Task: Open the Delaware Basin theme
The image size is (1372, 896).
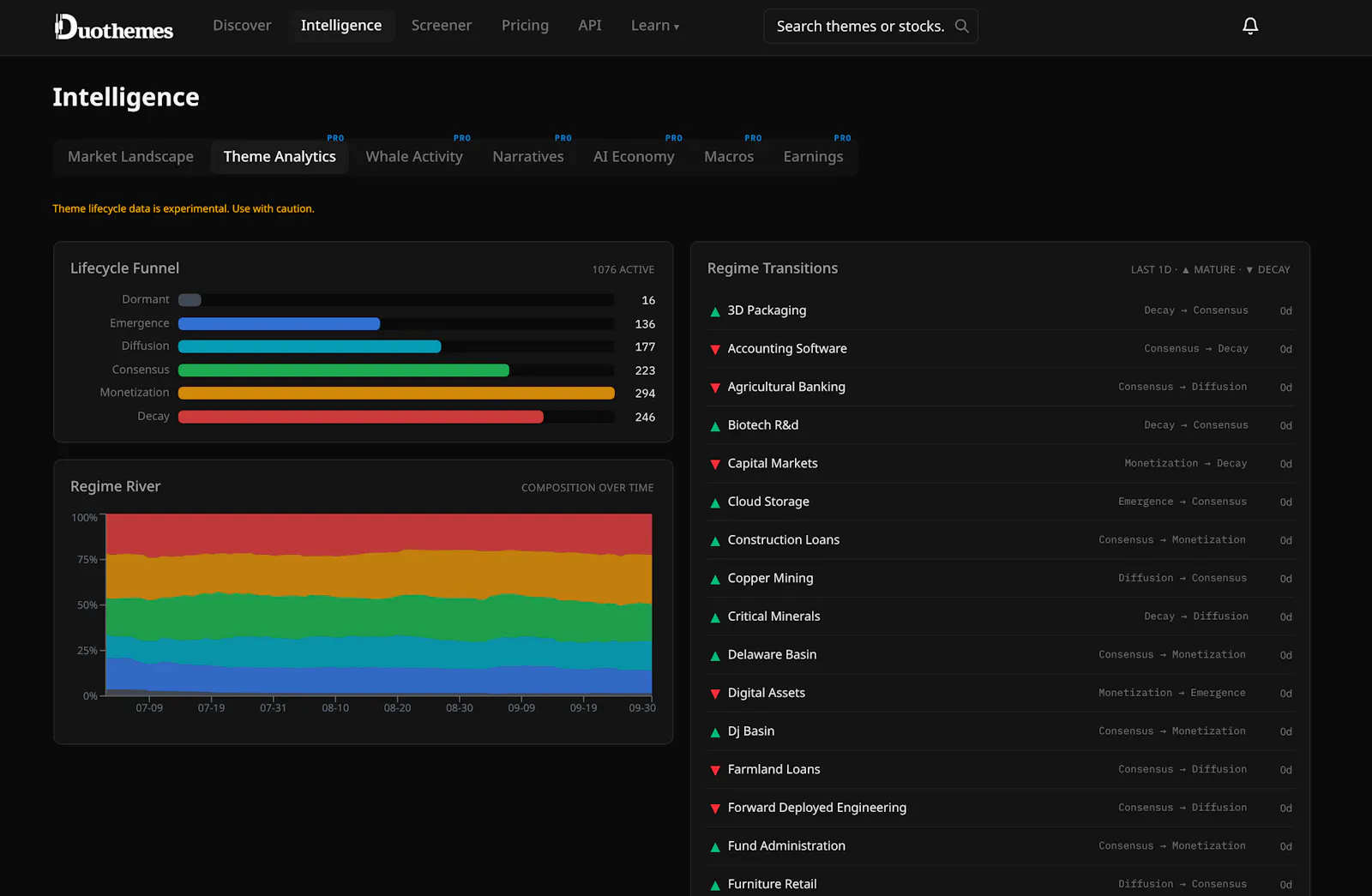Action: [772, 655]
